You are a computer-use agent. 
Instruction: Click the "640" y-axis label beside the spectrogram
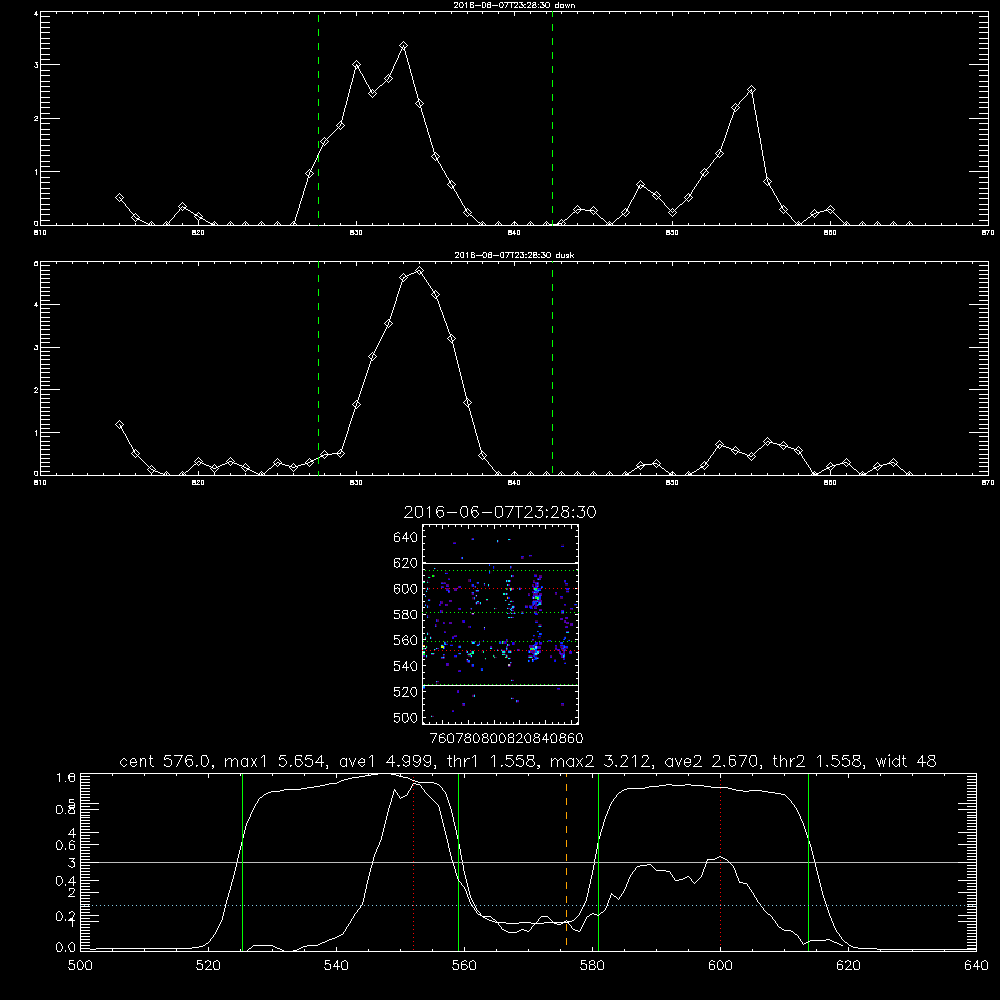pos(406,538)
